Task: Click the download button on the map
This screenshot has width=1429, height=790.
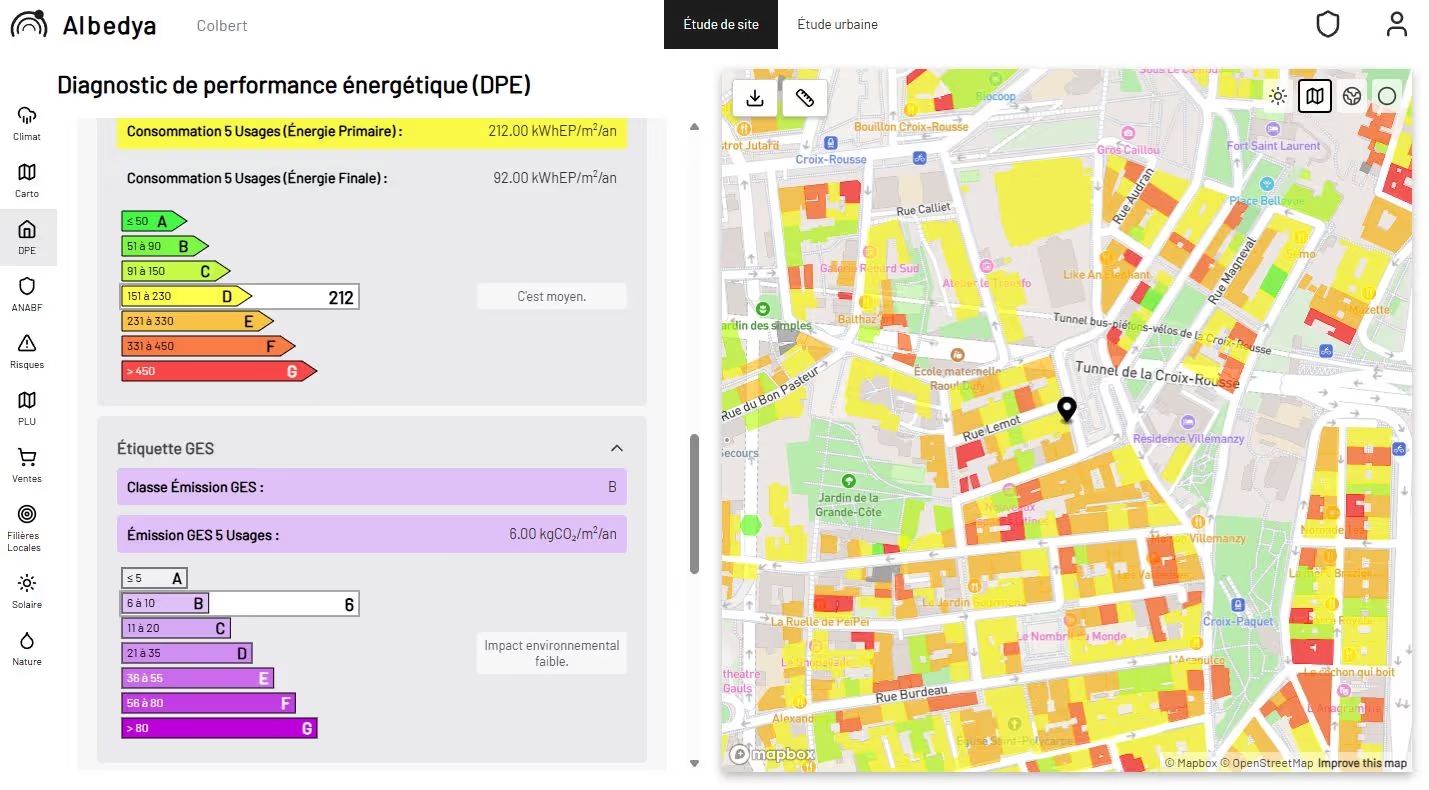Action: 756,98
